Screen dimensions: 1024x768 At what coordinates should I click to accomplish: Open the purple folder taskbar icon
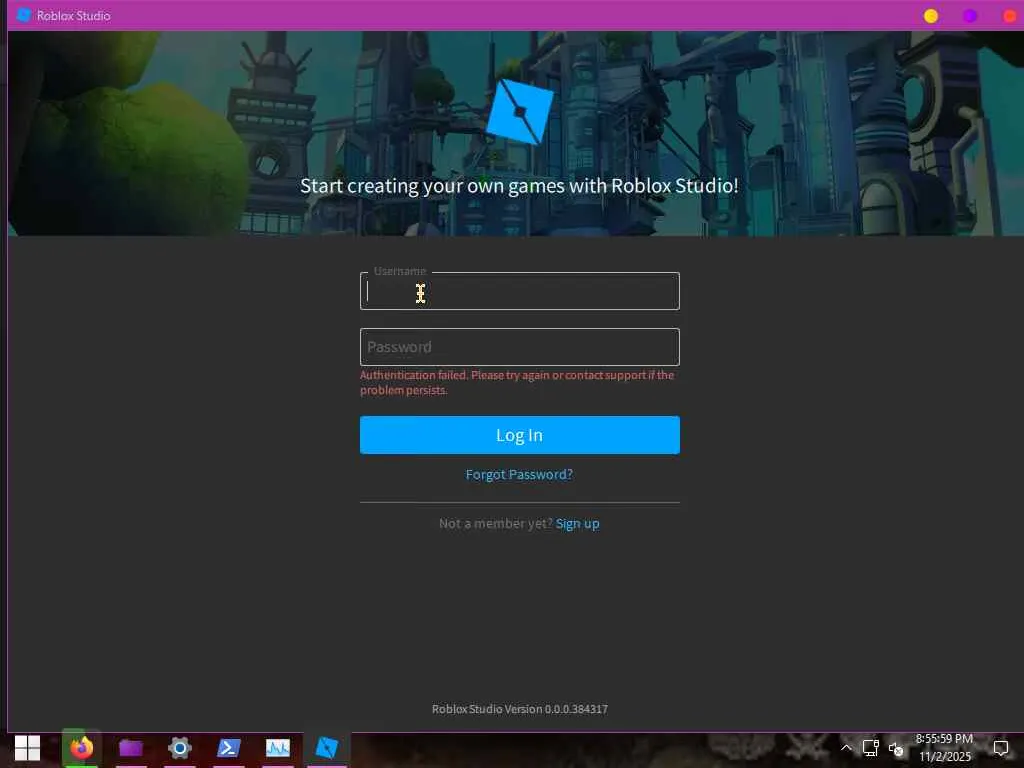click(131, 748)
